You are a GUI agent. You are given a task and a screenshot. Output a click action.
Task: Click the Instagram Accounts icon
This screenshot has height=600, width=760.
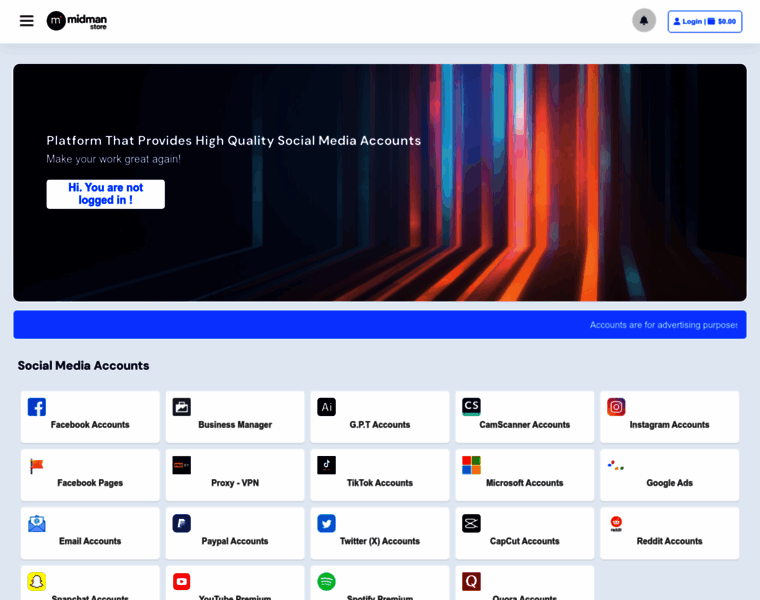tap(616, 407)
